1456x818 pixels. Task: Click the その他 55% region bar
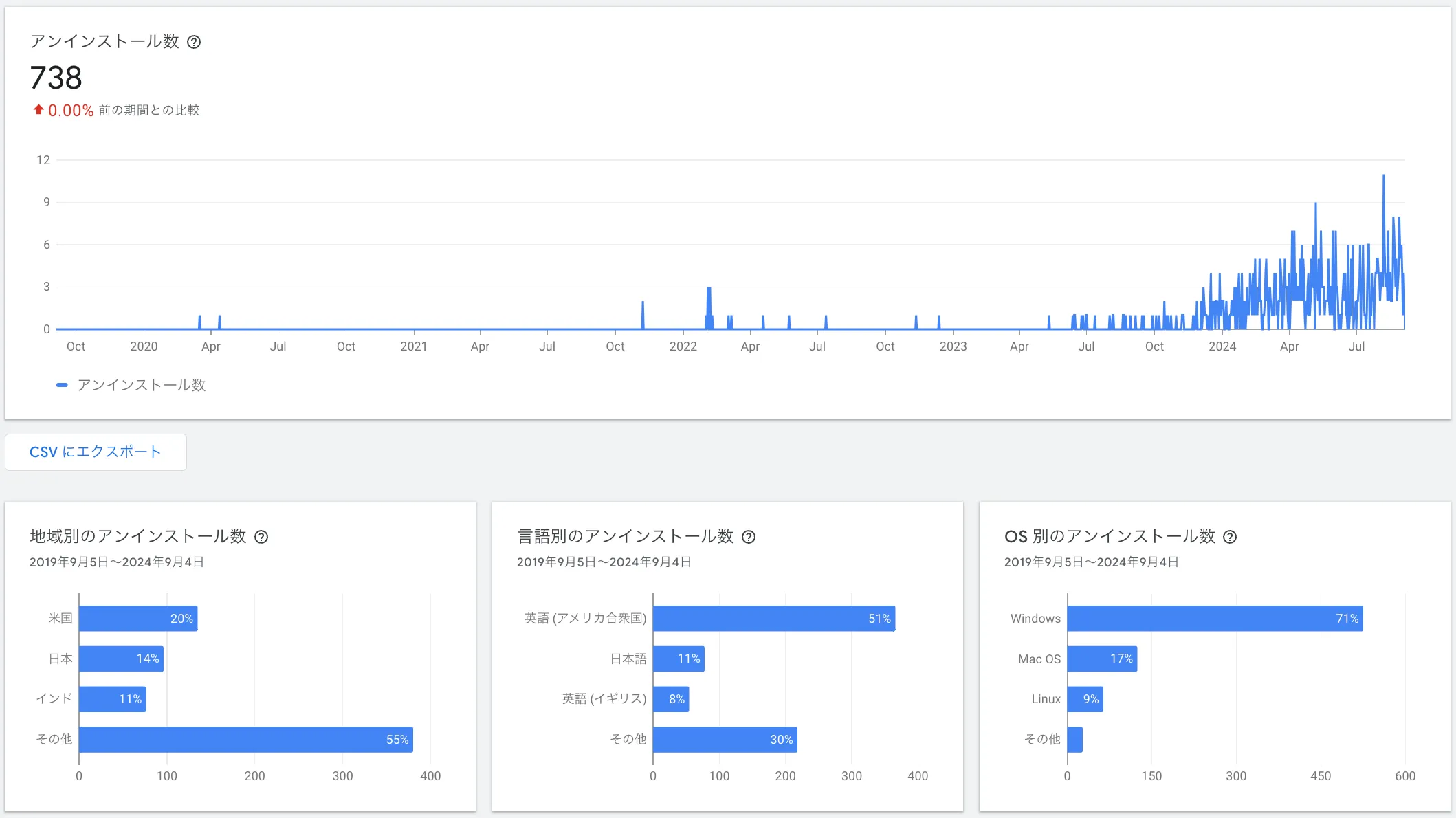(x=245, y=739)
